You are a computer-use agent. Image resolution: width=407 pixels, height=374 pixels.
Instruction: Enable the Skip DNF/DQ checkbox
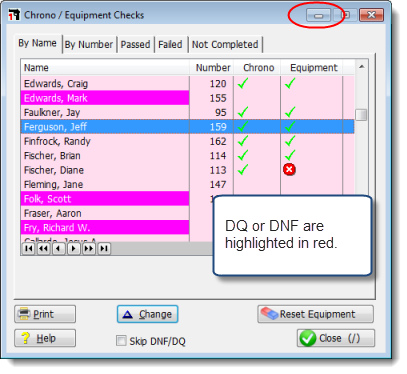point(121,341)
